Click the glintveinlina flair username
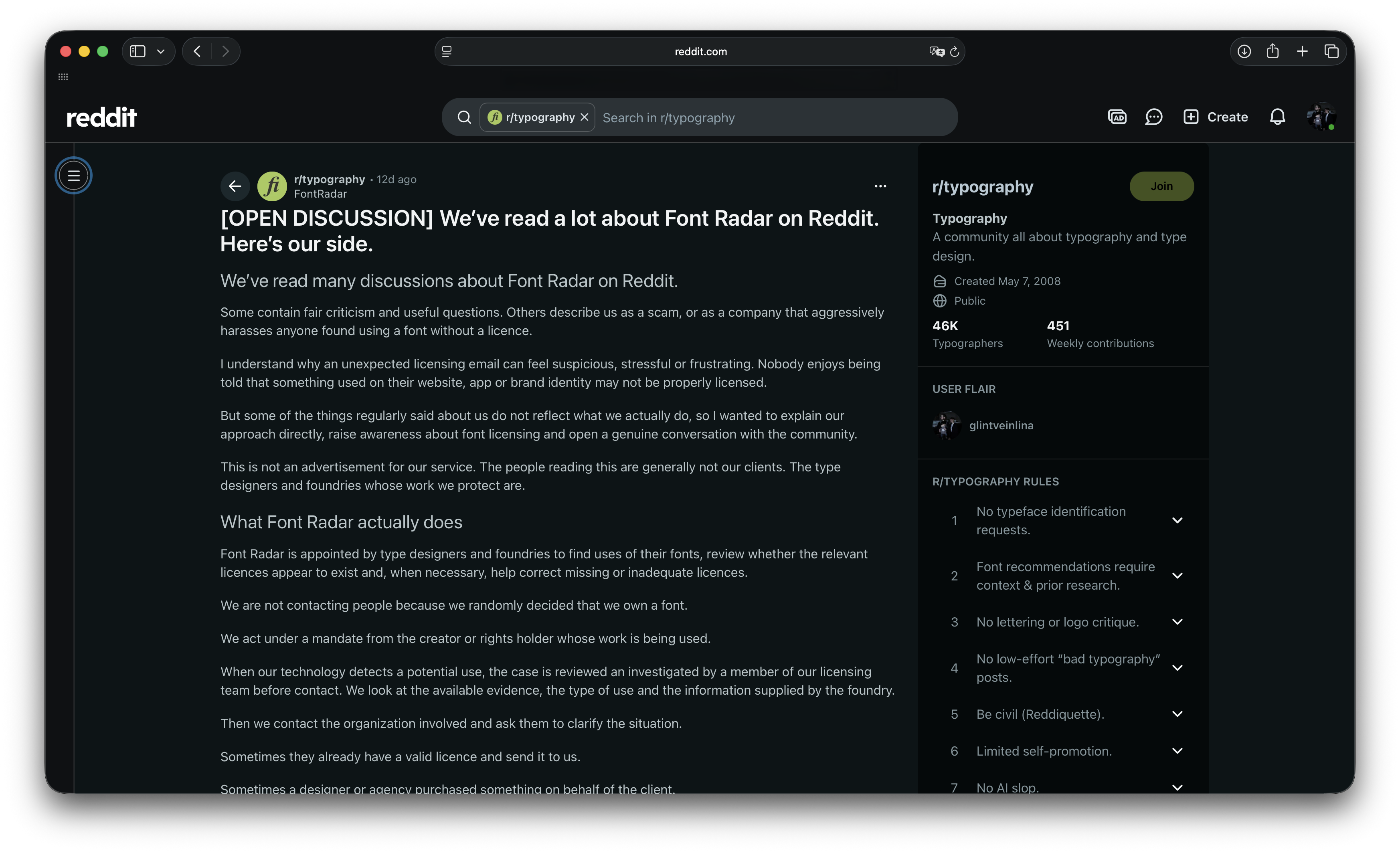 1001,425
